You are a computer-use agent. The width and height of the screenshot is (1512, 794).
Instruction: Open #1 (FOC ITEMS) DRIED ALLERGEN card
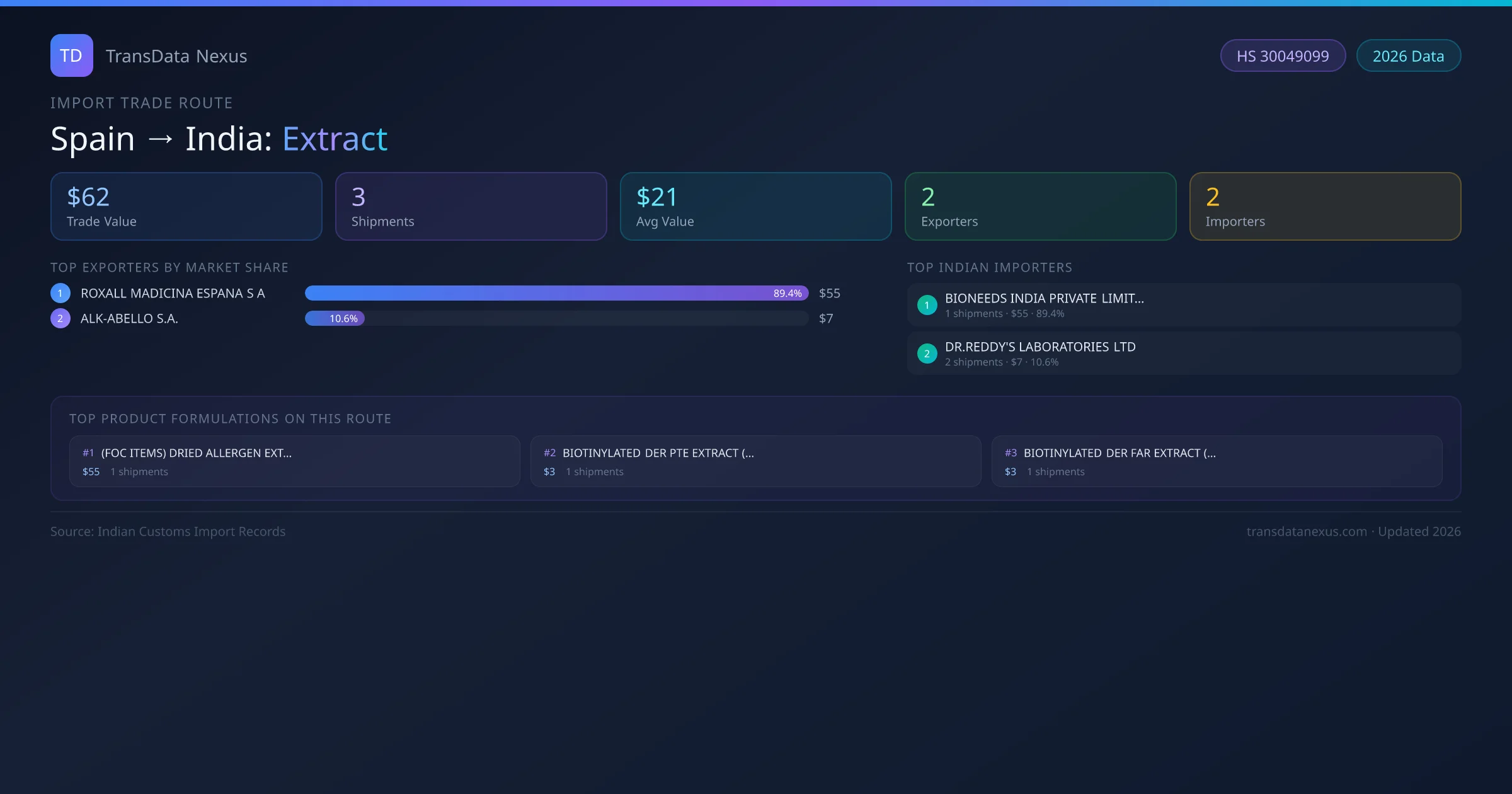tap(294, 461)
